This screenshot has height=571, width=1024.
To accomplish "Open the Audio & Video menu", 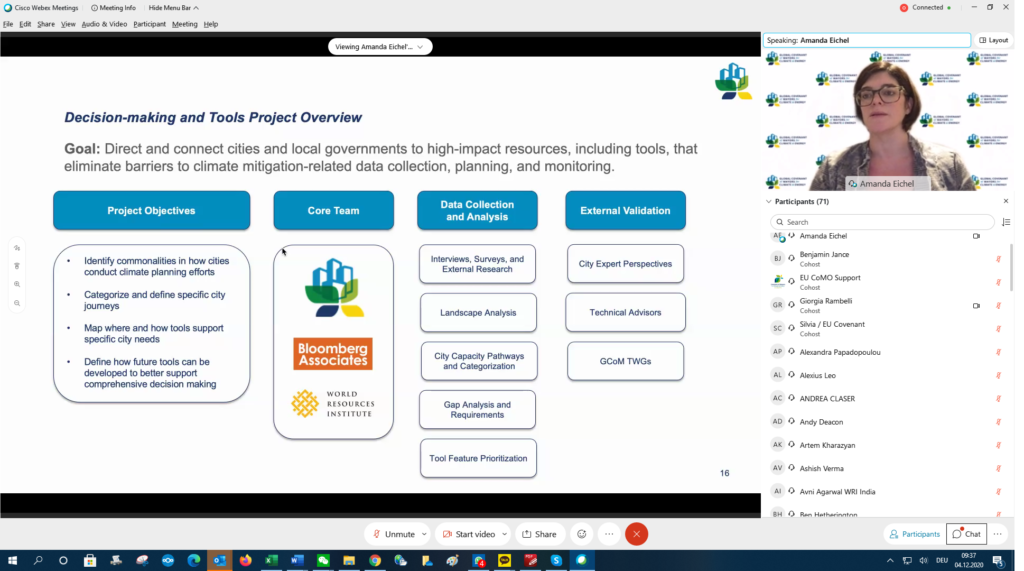I will tap(104, 24).
